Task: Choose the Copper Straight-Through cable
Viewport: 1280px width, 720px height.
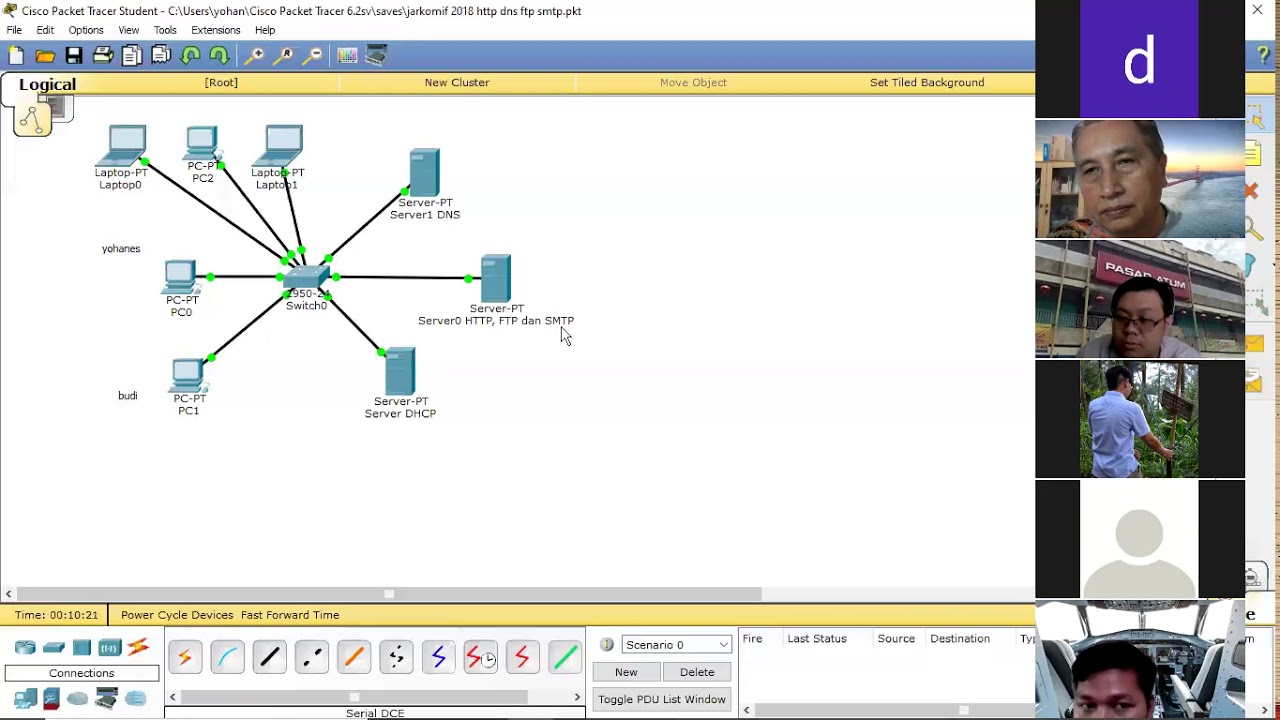Action: tap(269, 657)
